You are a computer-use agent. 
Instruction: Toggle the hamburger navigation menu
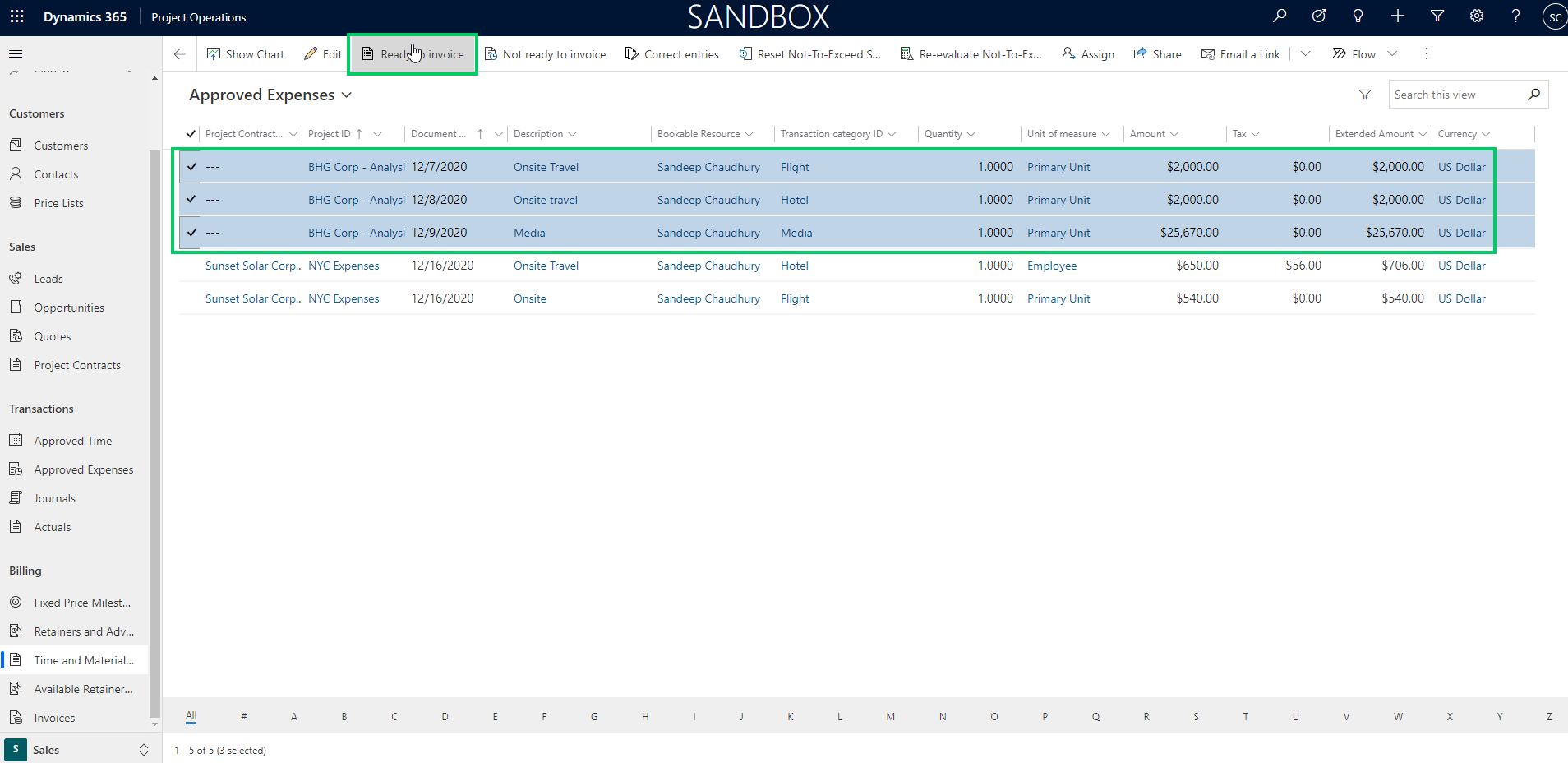tap(16, 54)
